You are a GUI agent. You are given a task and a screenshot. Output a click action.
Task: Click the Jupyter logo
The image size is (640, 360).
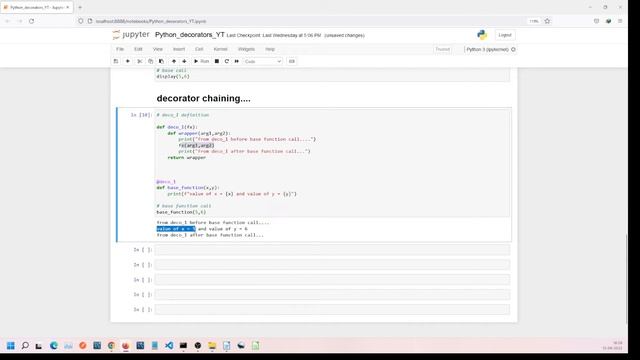pyautogui.click(x=131, y=35)
